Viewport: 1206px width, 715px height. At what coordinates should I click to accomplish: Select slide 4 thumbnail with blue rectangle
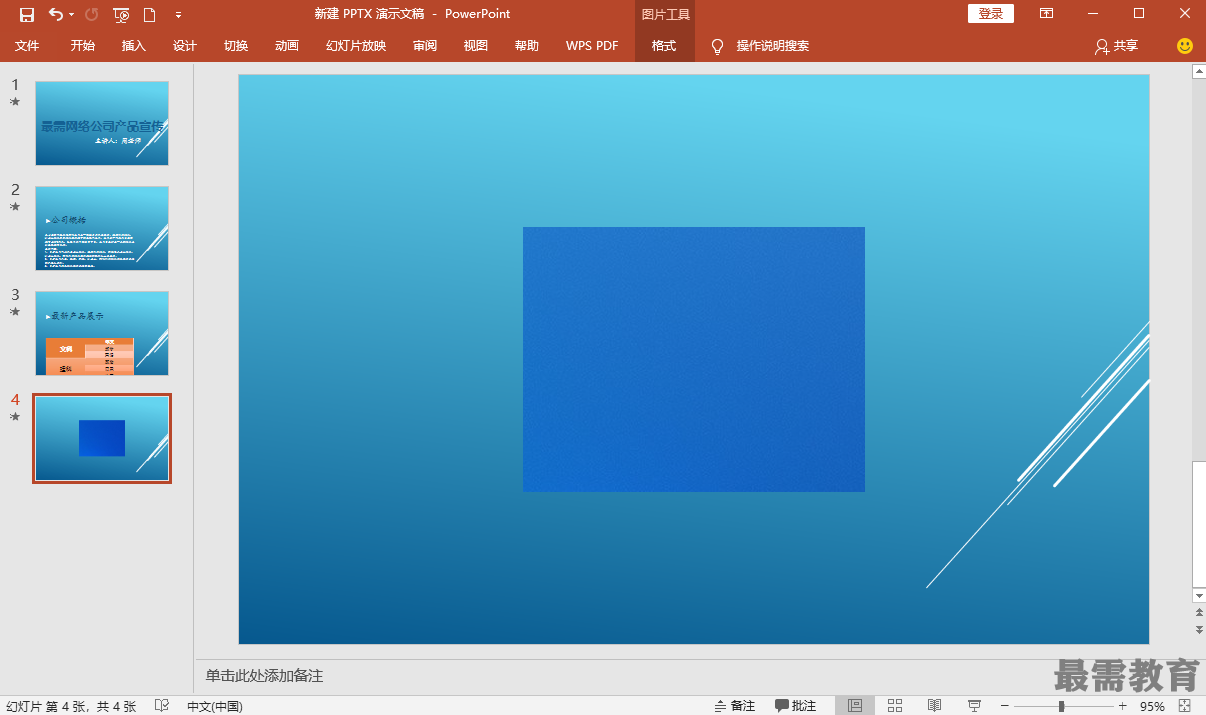[x=102, y=438]
